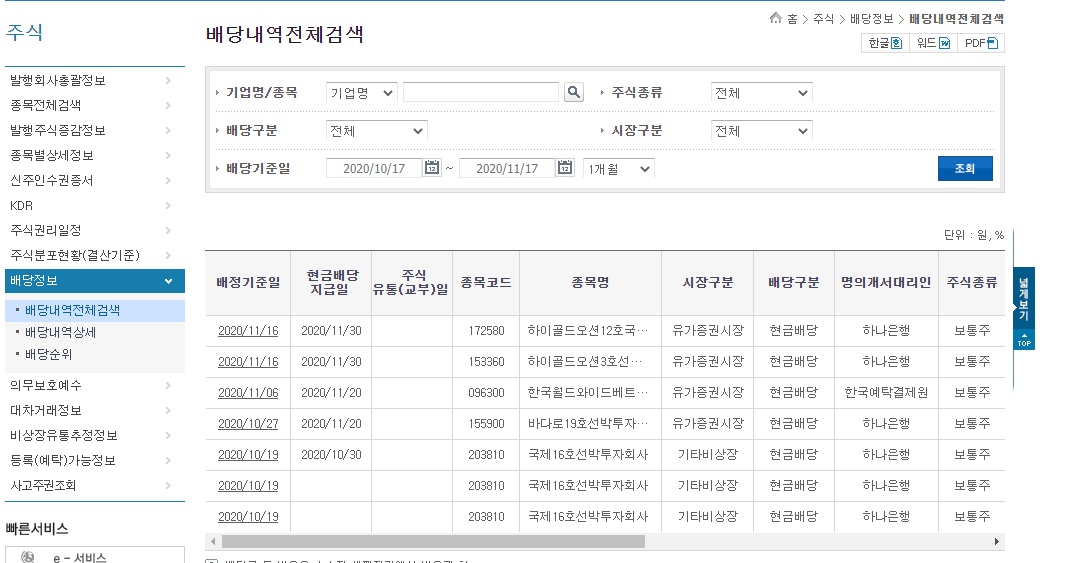The height and width of the screenshot is (563, 1076).
Task: Open 사고주권조회 in the sidebar
Action: point(43,485)
